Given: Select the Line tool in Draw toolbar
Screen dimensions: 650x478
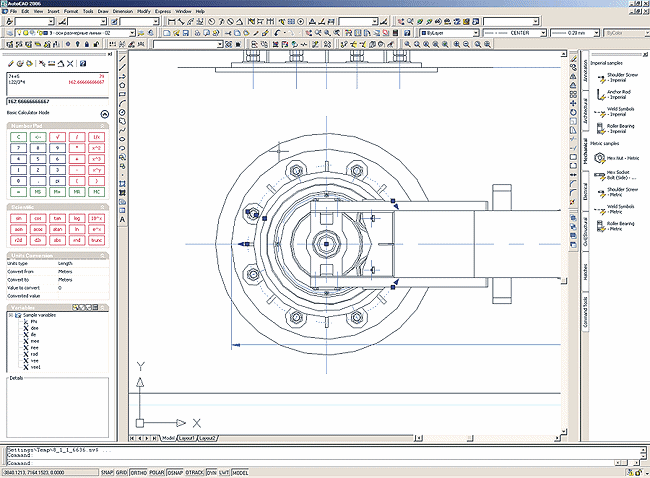Looking at the screenshot, I should (121, 60).
